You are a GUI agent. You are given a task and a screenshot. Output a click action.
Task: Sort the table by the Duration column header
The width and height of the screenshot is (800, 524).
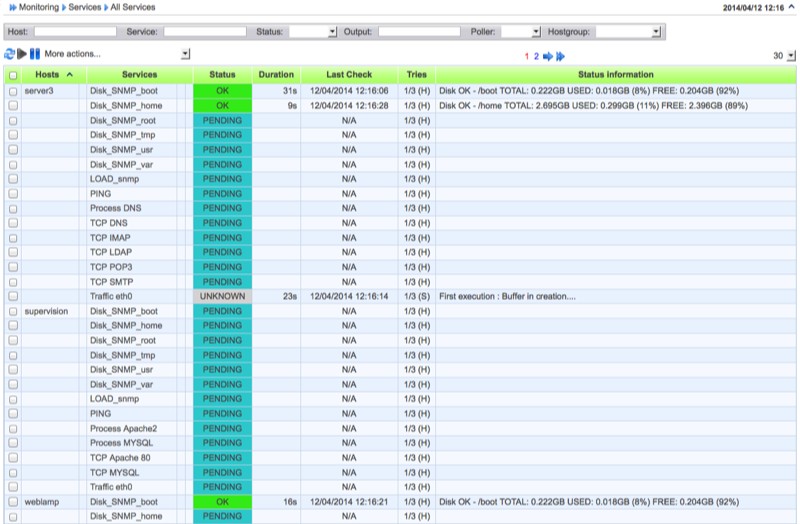point(276,75)
